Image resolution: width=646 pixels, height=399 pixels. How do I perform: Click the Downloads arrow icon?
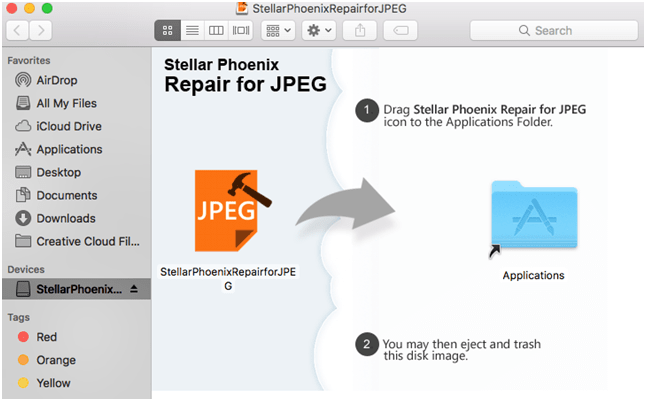pos(23,218)
